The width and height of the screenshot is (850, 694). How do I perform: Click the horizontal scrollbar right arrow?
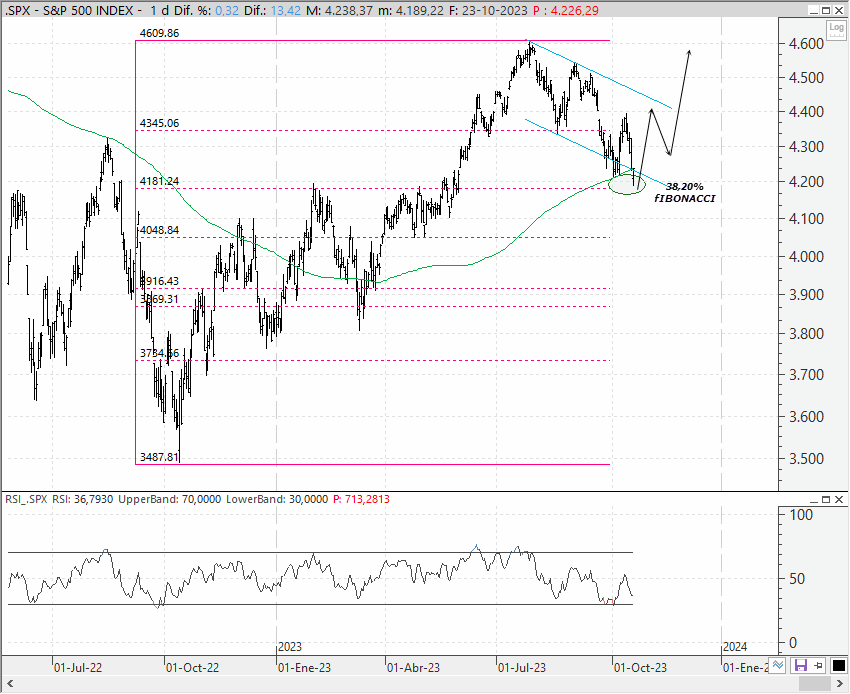point(840,683)
